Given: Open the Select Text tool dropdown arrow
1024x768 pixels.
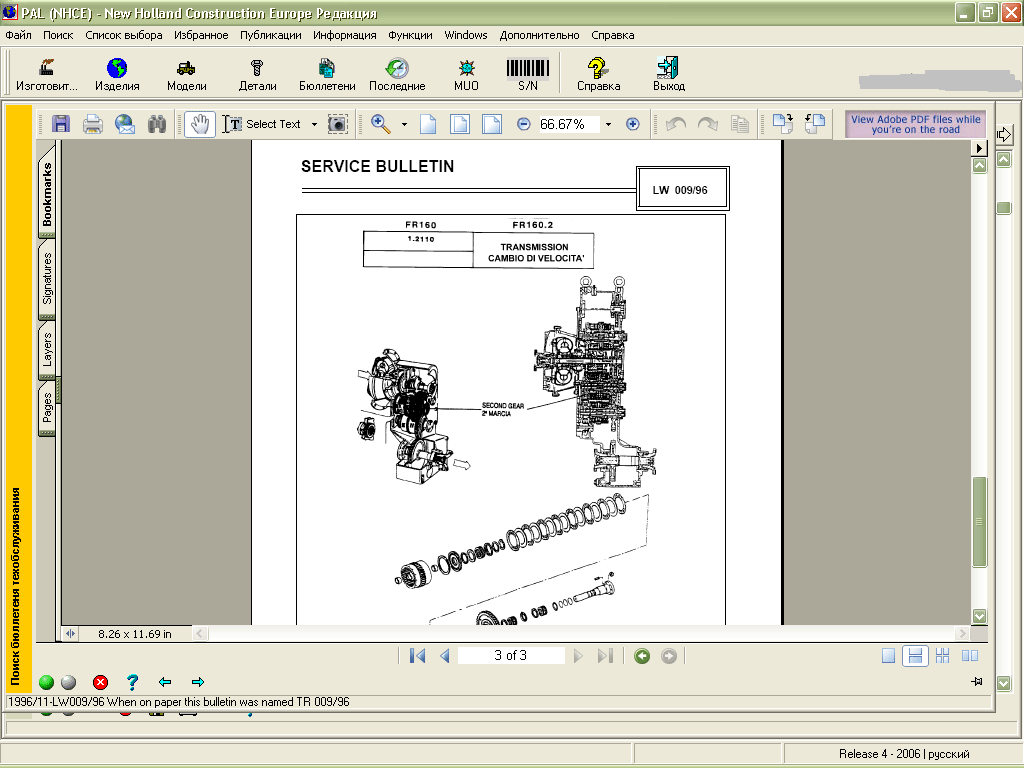Looking at the screenshot, I should (x=314, y=124).
